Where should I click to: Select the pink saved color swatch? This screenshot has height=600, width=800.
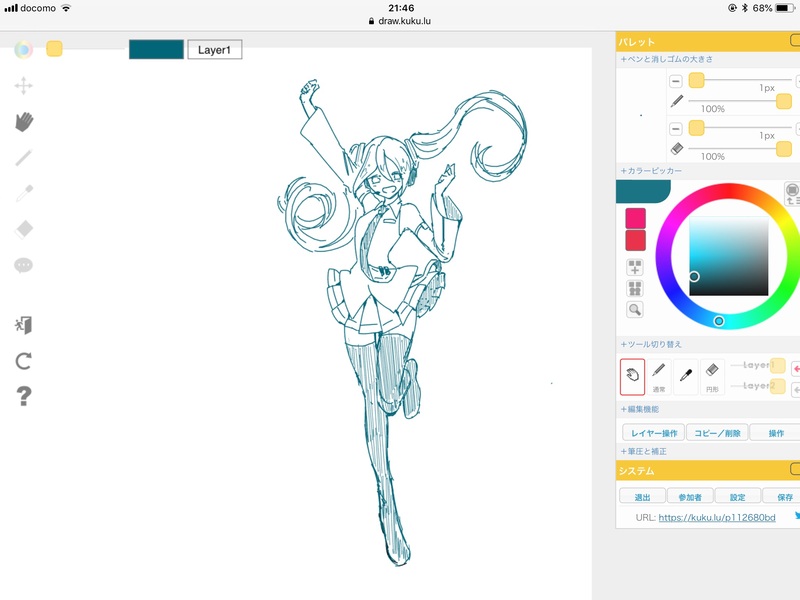636,218
